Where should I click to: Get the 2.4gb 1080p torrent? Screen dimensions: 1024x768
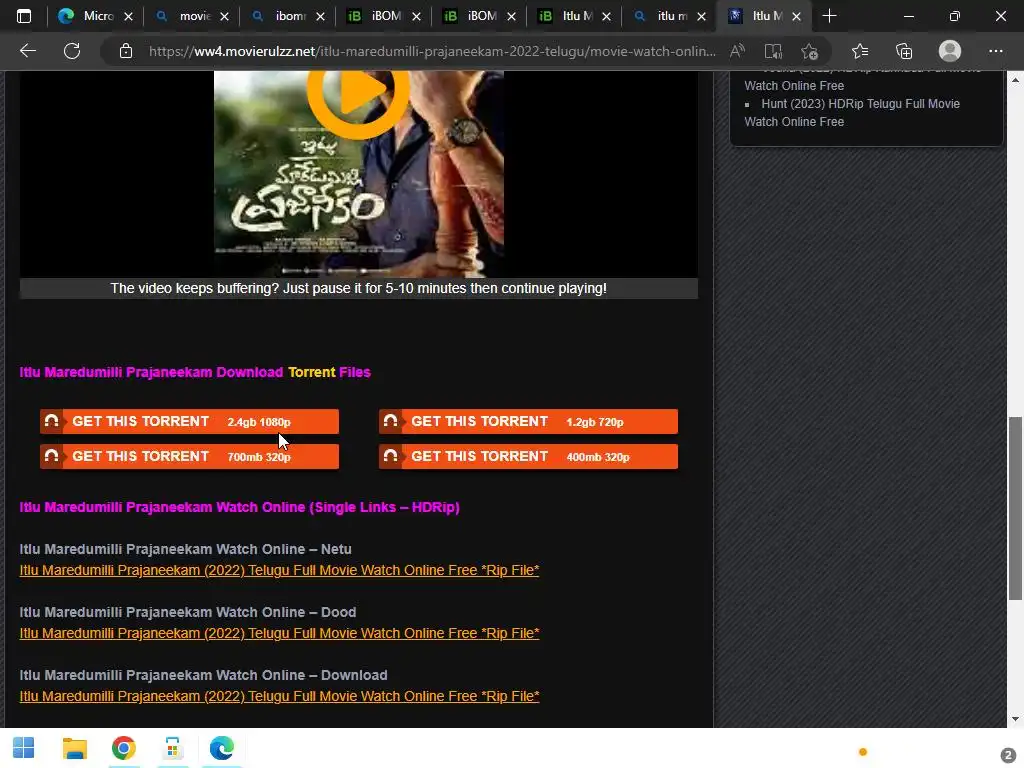[189, 422]
